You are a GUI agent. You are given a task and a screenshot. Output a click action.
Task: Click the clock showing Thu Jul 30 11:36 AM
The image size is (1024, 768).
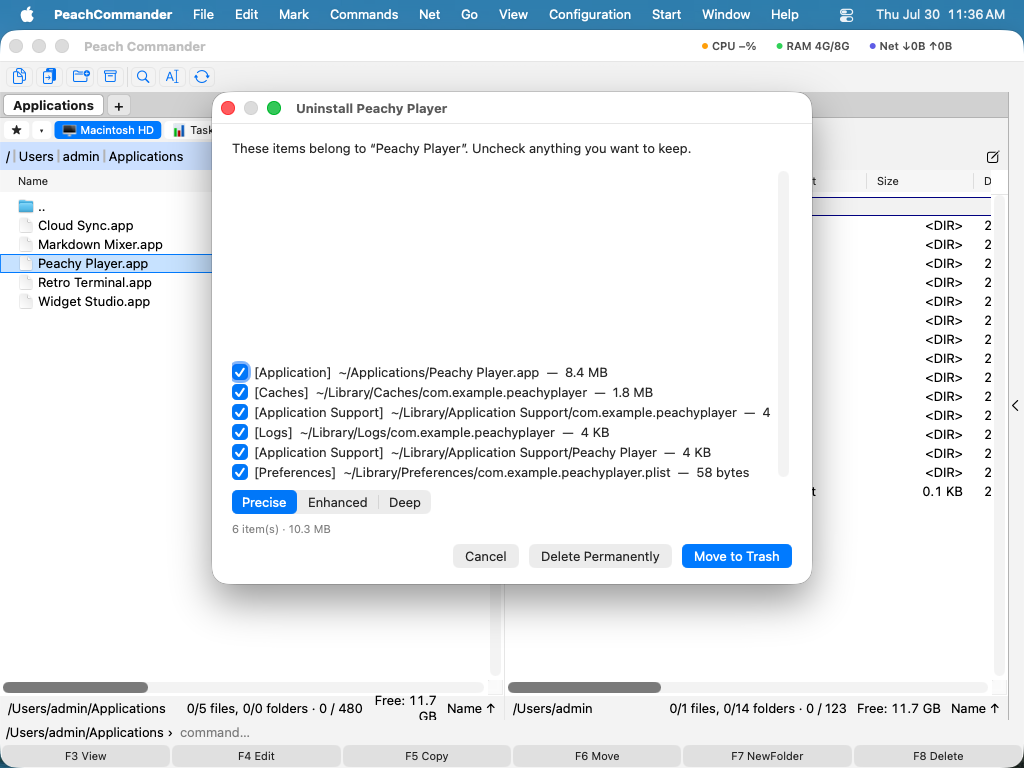pos(940,14)
